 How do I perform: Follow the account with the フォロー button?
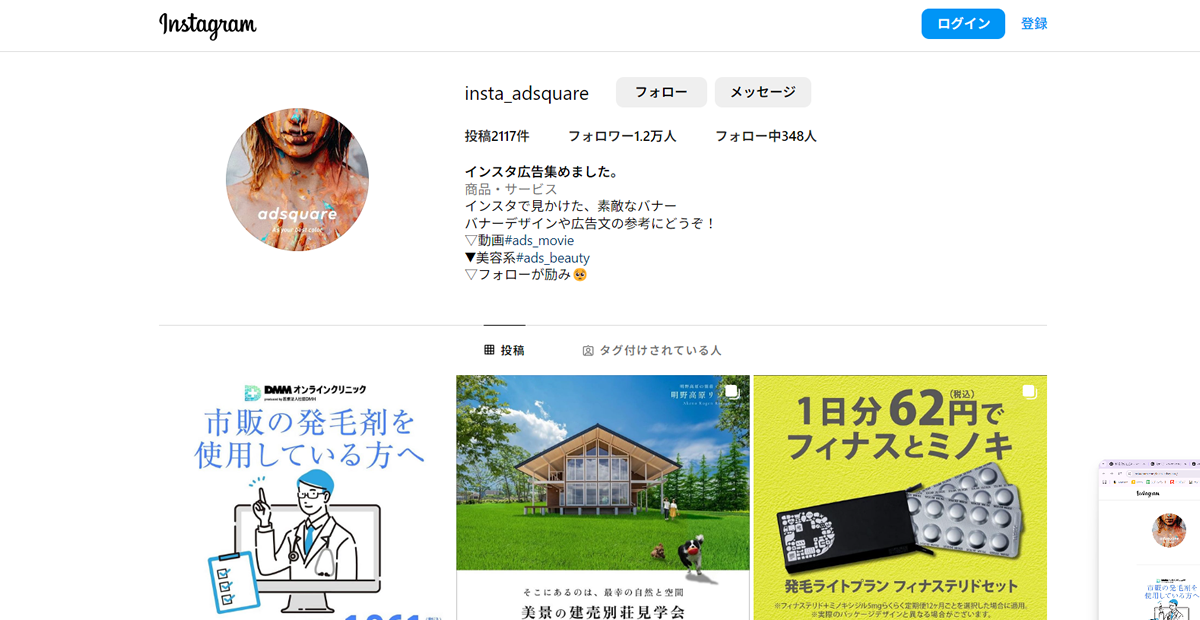[661, 92]
